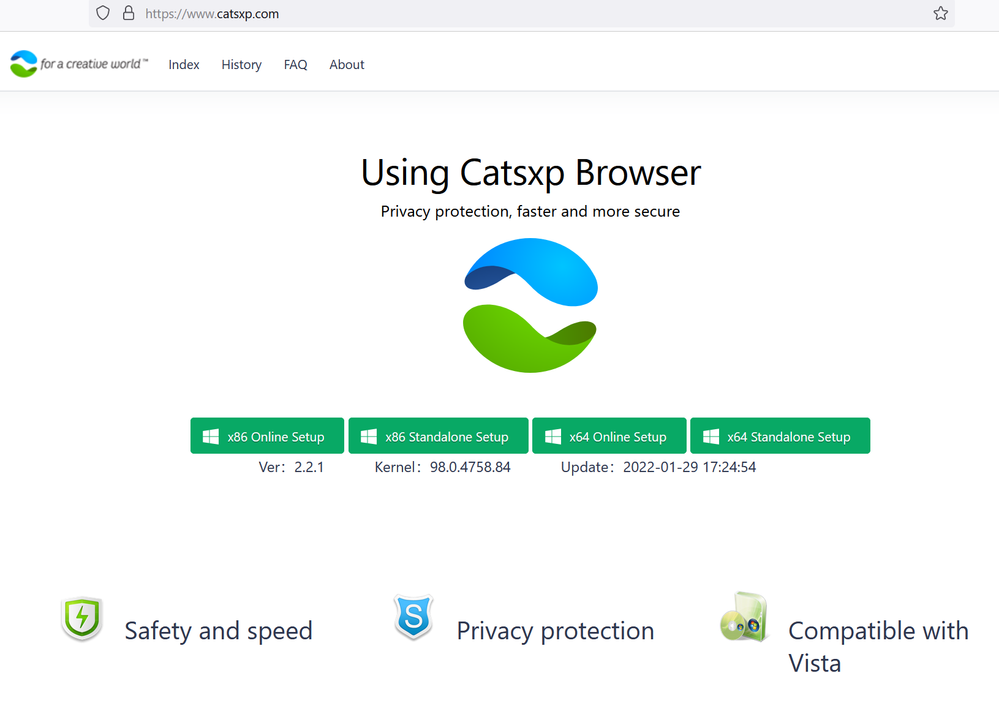Image resolution: width=999 pixels, height=712 pixels.
Task: Download the x86 Standalone Setup
Action: 438,436
